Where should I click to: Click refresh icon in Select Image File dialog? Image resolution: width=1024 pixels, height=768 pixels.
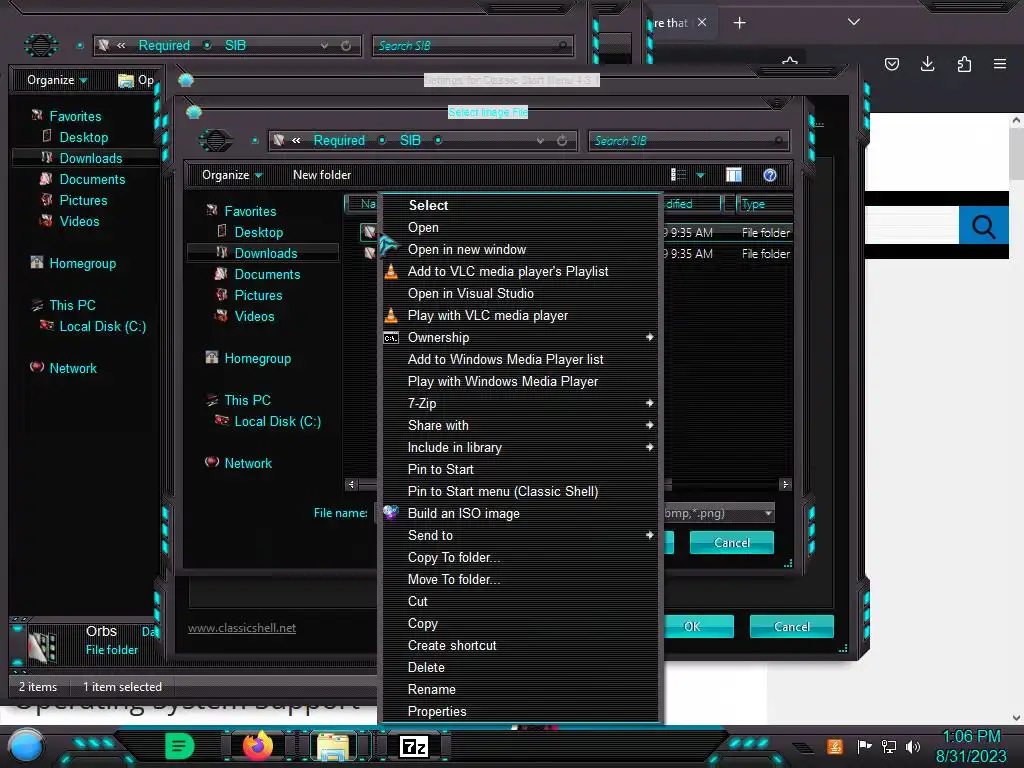(562, 140)
